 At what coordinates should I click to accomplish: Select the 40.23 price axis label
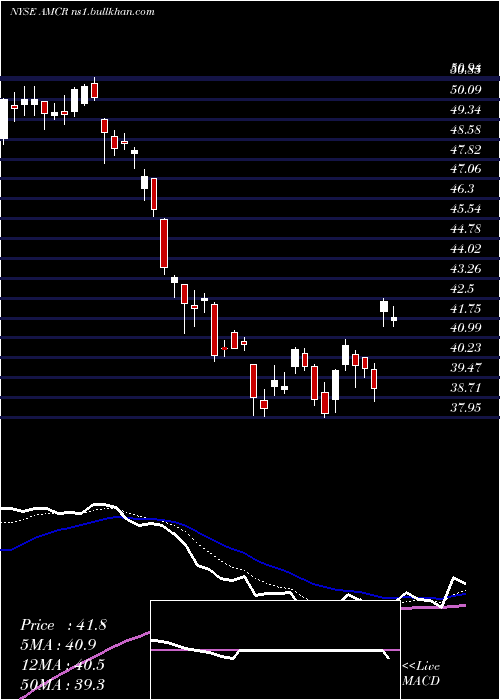[466, 348]
